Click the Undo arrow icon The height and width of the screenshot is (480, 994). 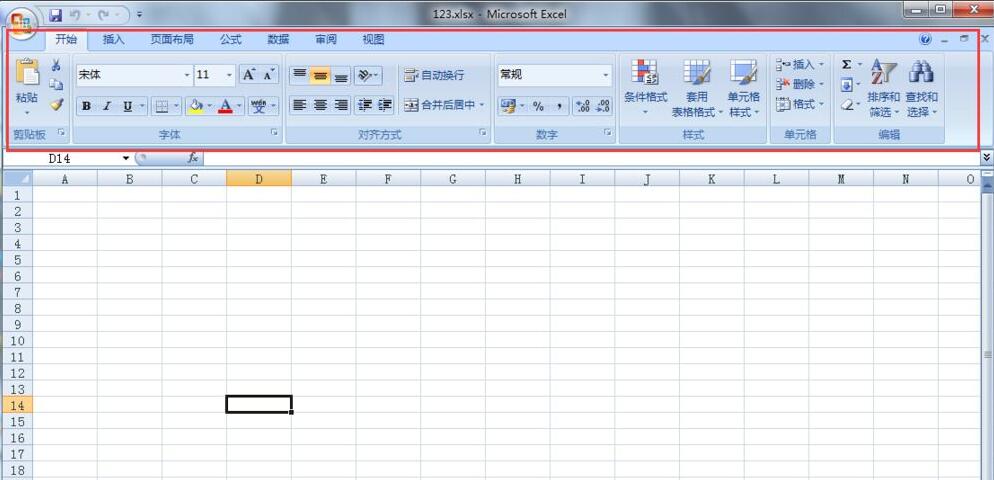(x=75, y=14)
